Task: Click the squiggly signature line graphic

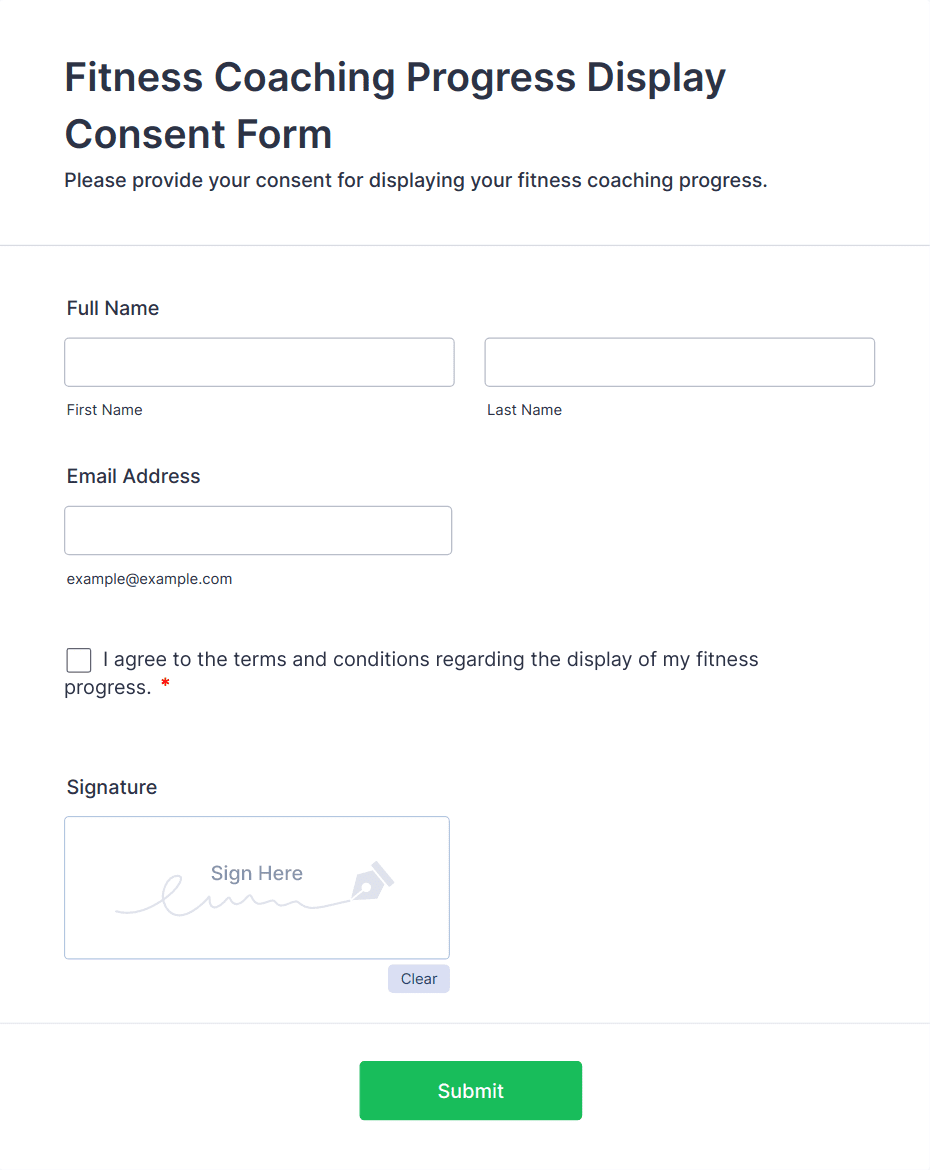Action: tap(230, 900)
